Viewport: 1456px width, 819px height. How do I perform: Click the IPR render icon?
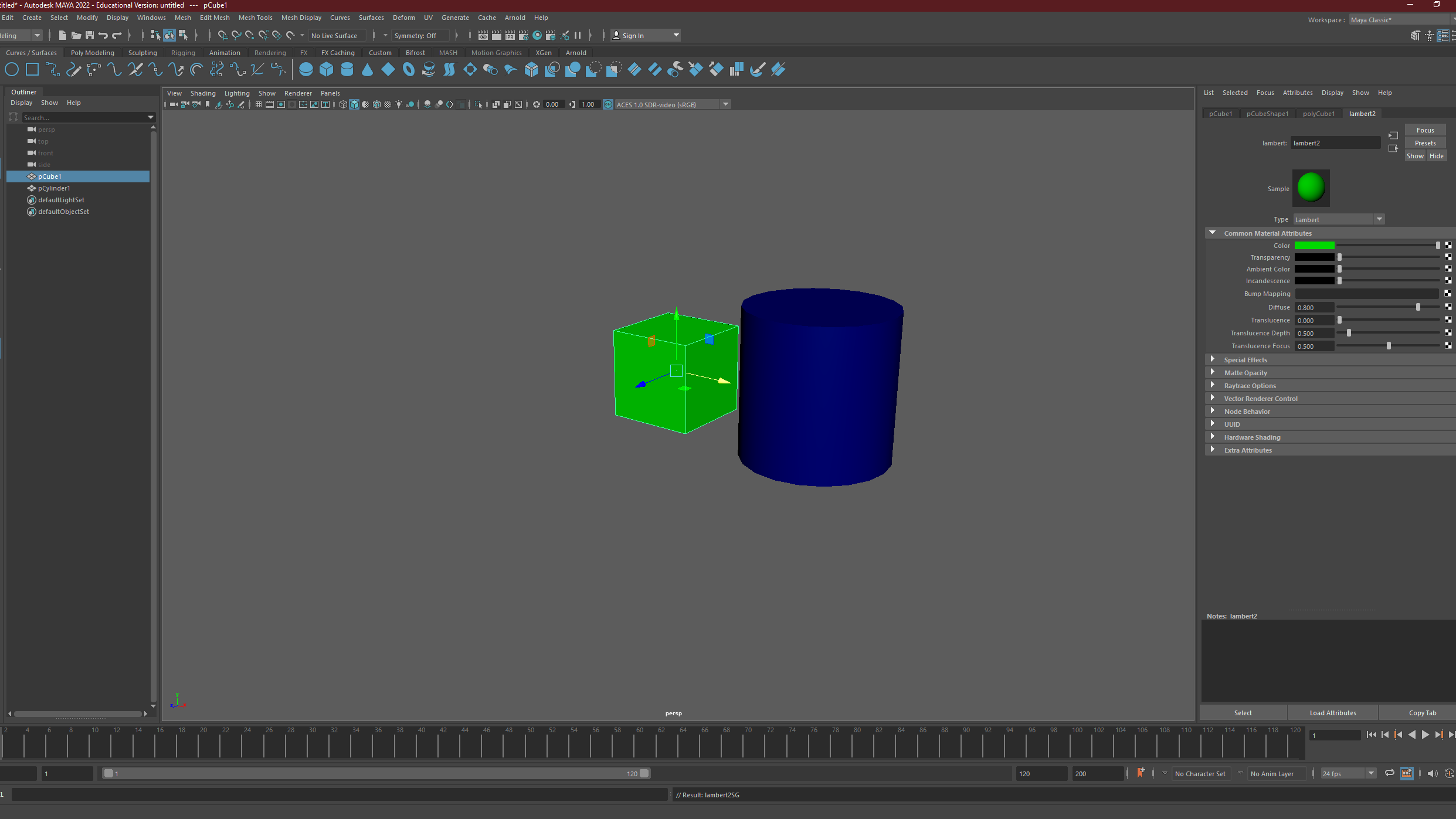[510, 35]
